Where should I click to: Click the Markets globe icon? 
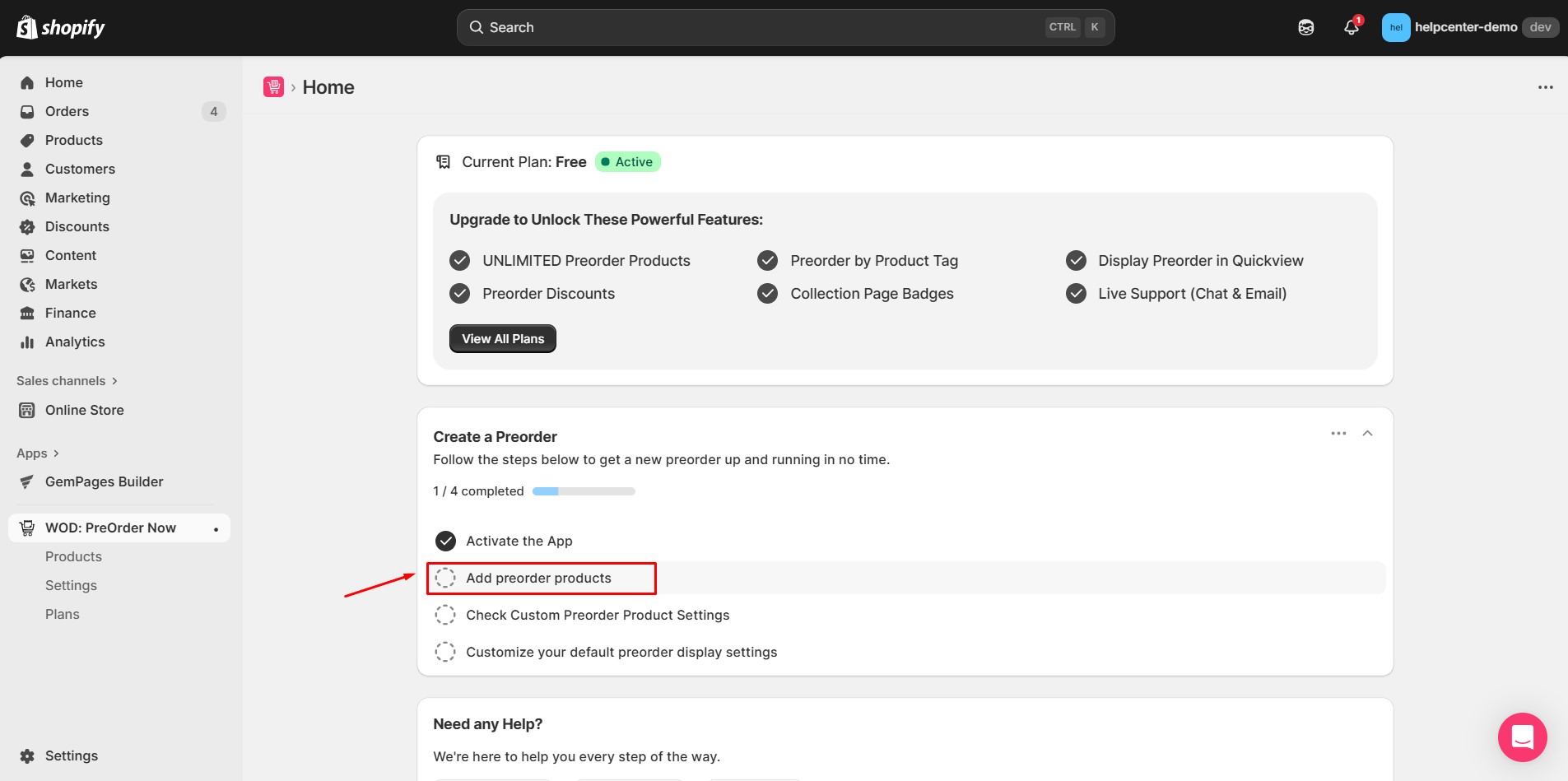point(27,285)
